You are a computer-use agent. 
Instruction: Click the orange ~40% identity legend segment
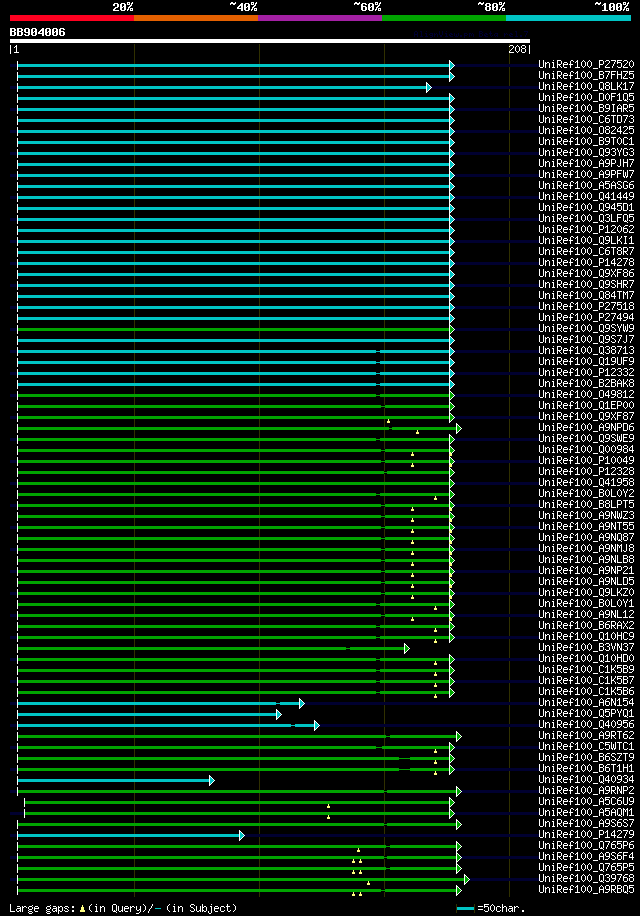click(x=196, y=18)
